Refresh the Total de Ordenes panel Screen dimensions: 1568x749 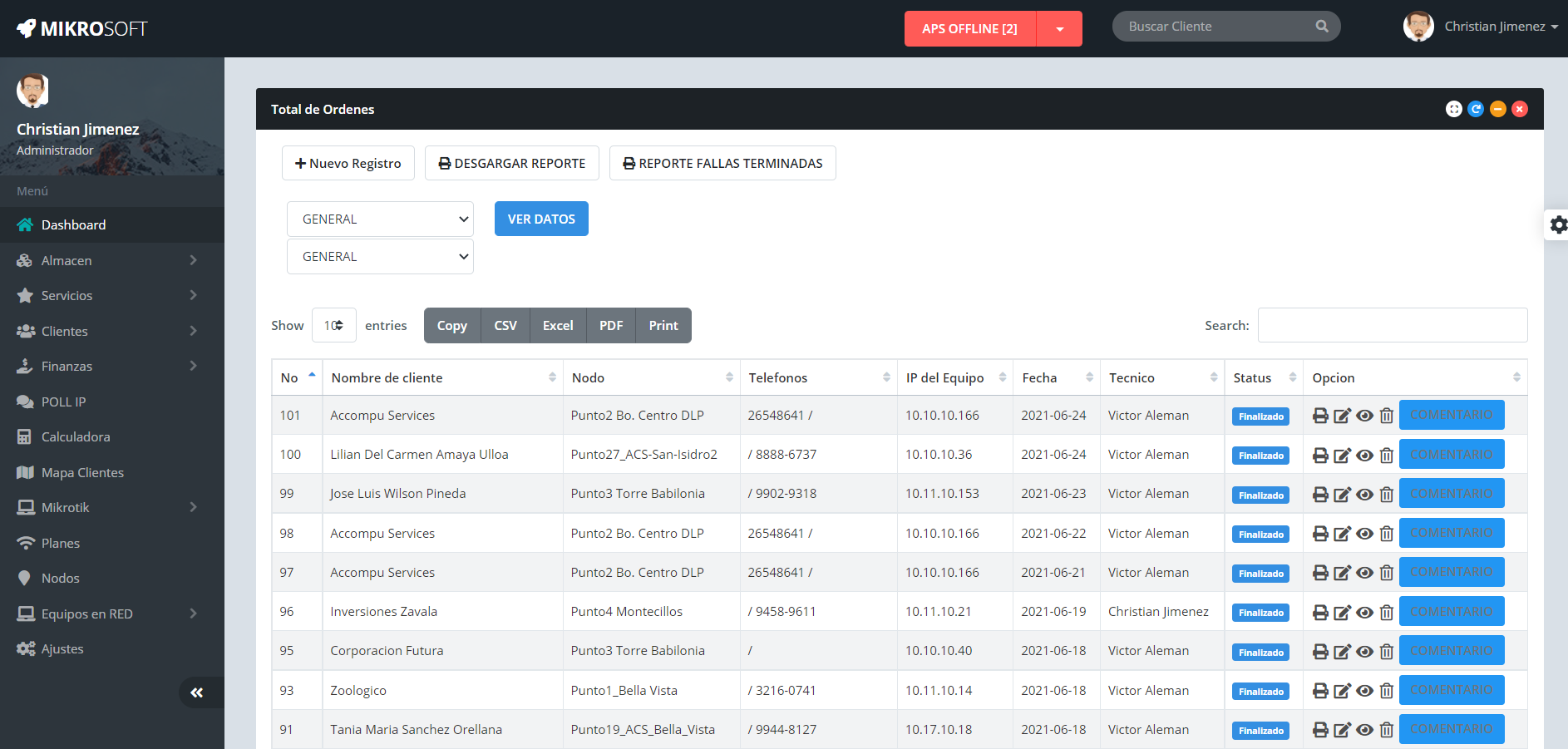pos(1476,109)
